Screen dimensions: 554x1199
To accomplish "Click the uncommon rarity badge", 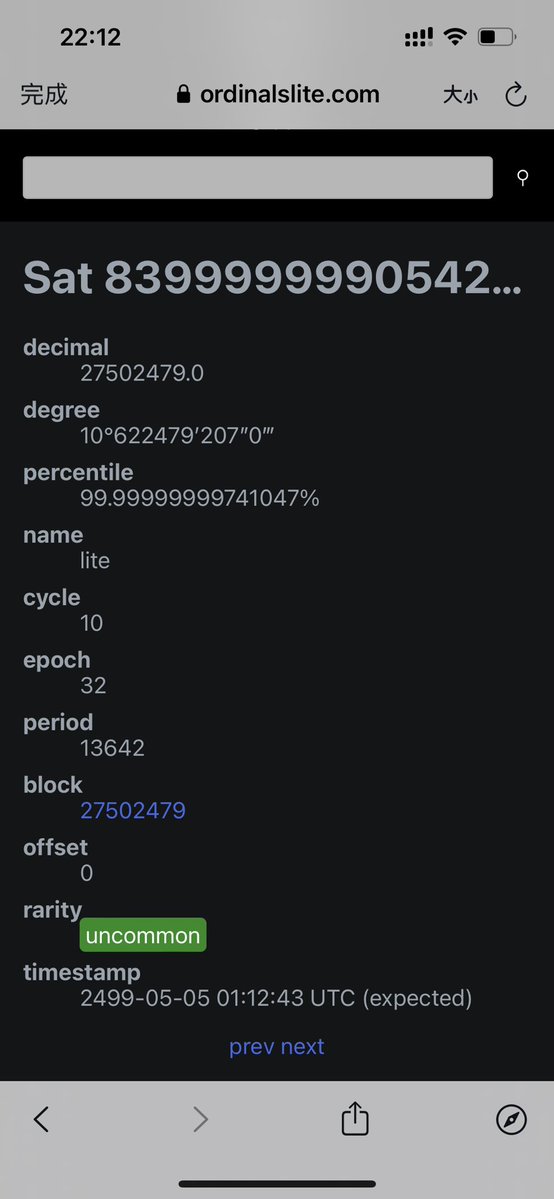I will tap(143, 935).
